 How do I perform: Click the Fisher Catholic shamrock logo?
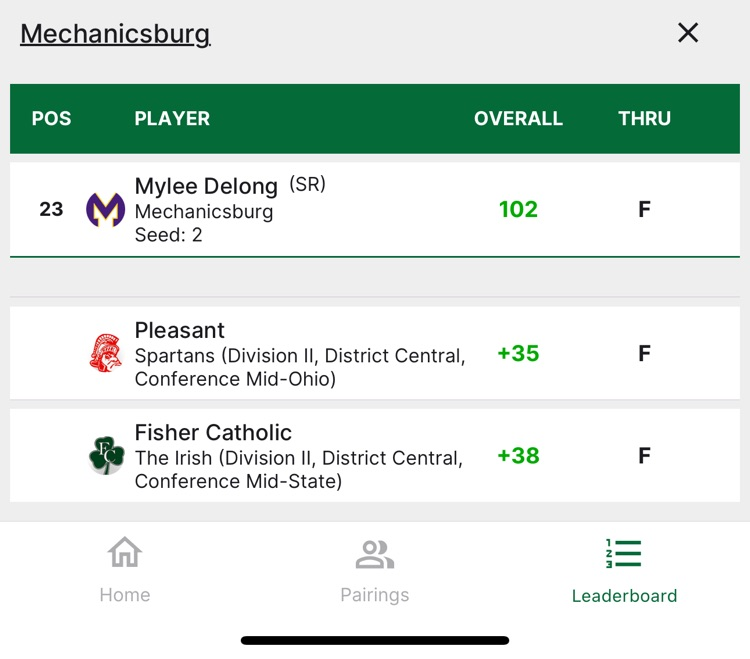point(106,455)
